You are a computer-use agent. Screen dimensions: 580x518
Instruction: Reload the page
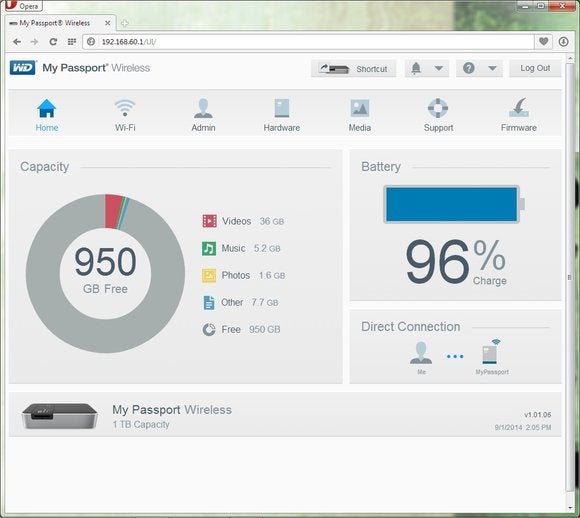(x=53, y=42)
